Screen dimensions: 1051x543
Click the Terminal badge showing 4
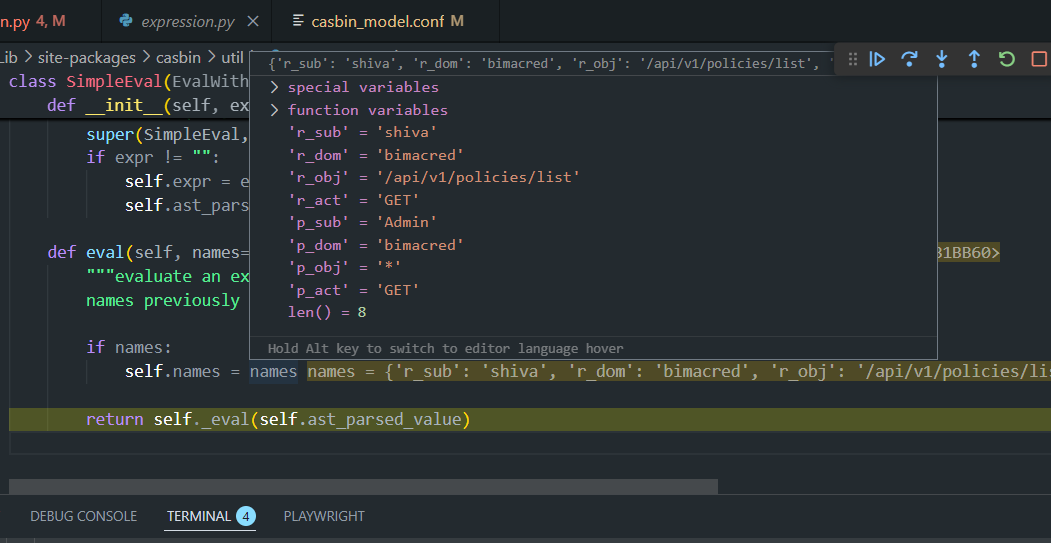click(246, 516)
